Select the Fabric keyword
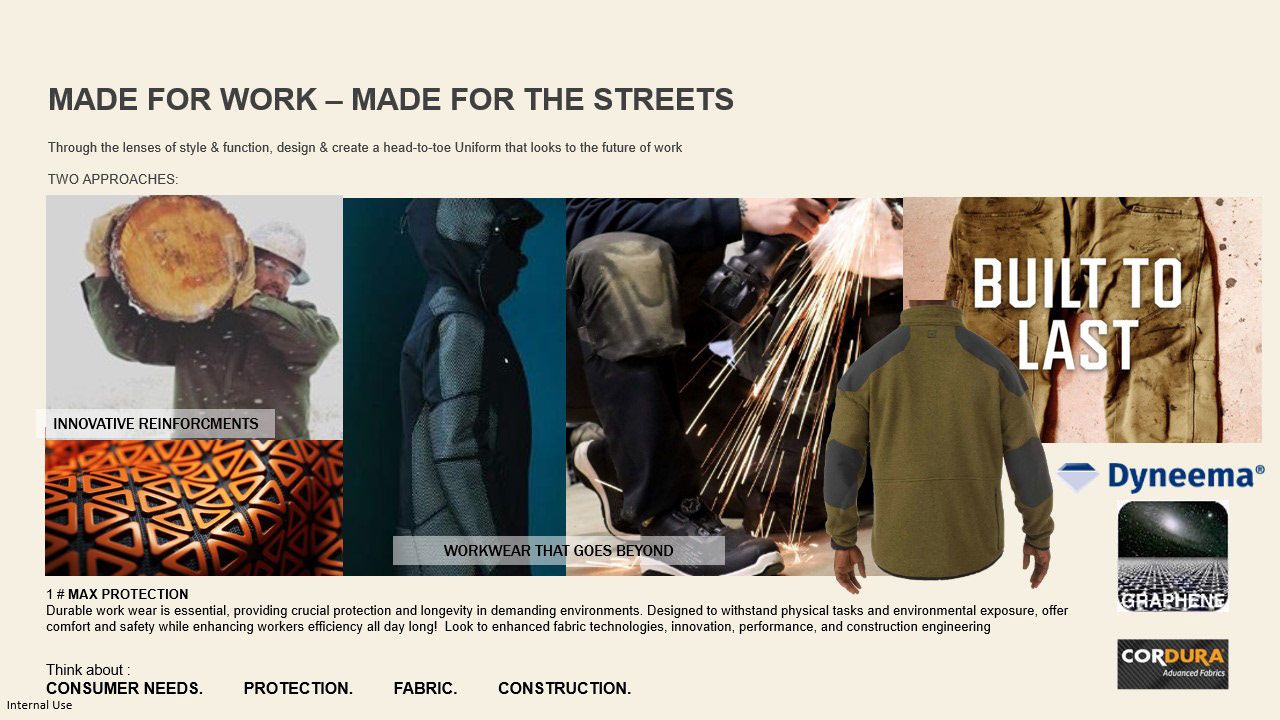Screen dimensions: 1280x720 (x=425, y=688)
